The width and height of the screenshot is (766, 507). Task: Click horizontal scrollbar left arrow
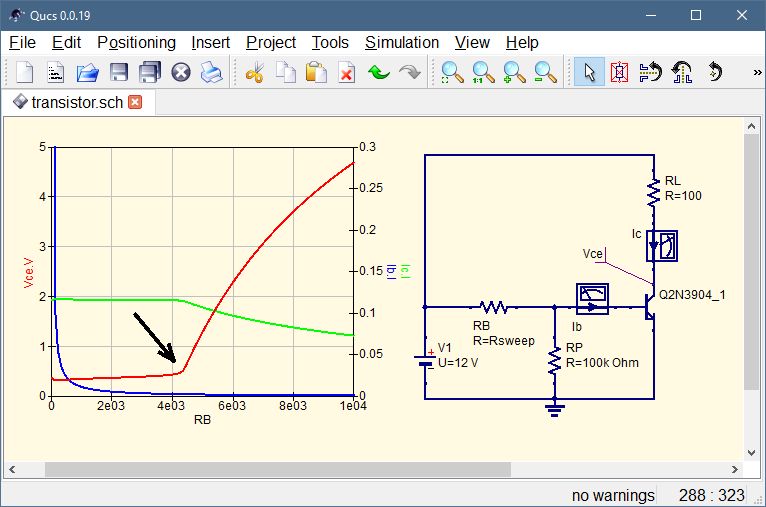(12, 469)
